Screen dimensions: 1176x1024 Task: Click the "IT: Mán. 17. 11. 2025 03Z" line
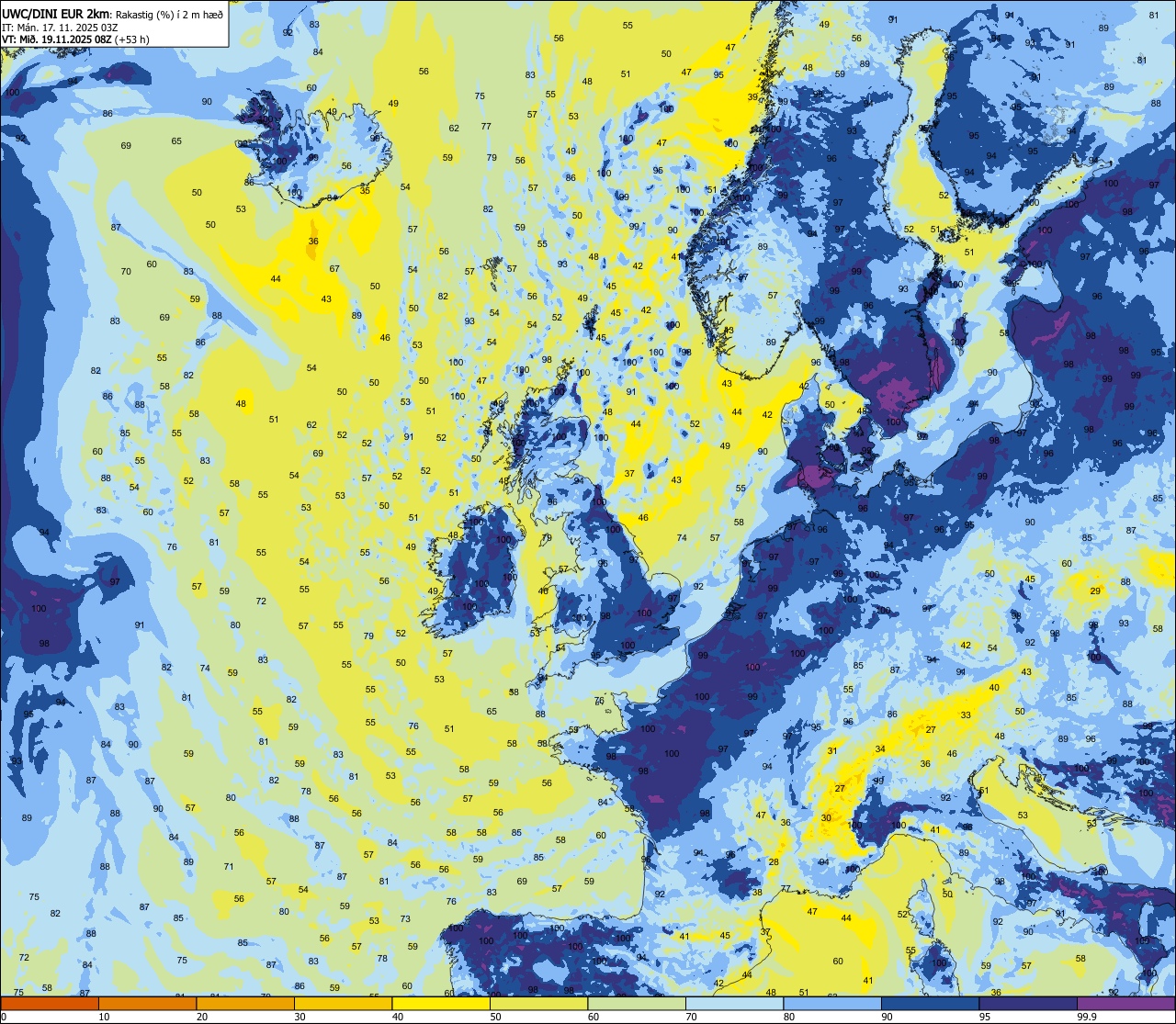tap(59, 27)
